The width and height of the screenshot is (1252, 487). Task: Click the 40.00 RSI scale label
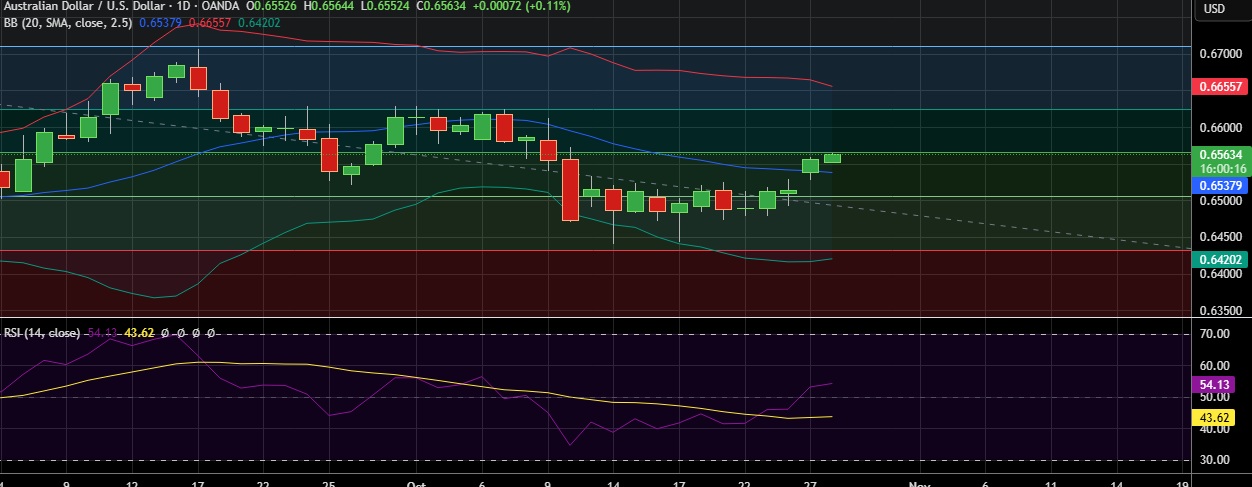(x=1214, y=430)
